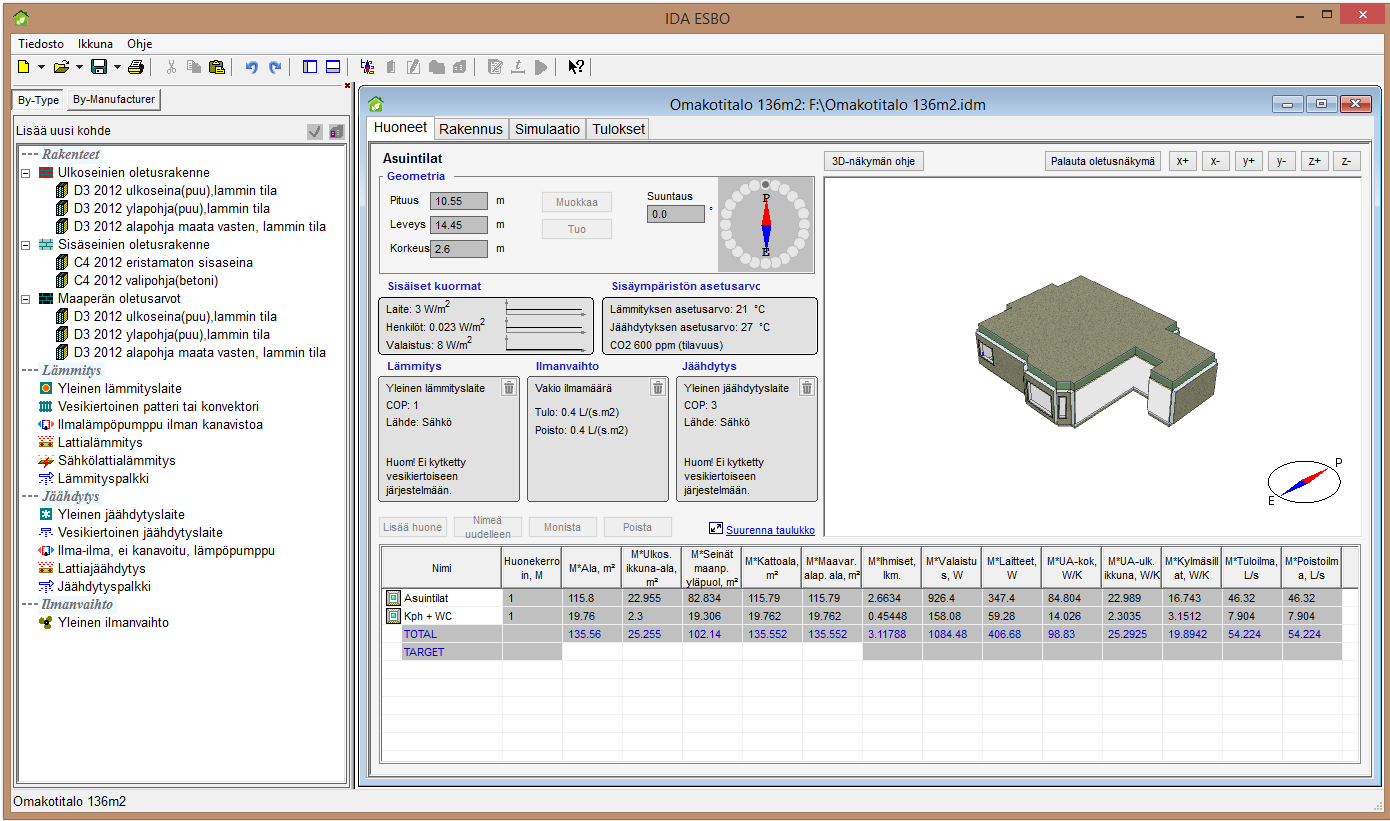
Task: Toggle the side panel layout icon
Action: coord(310,67)
